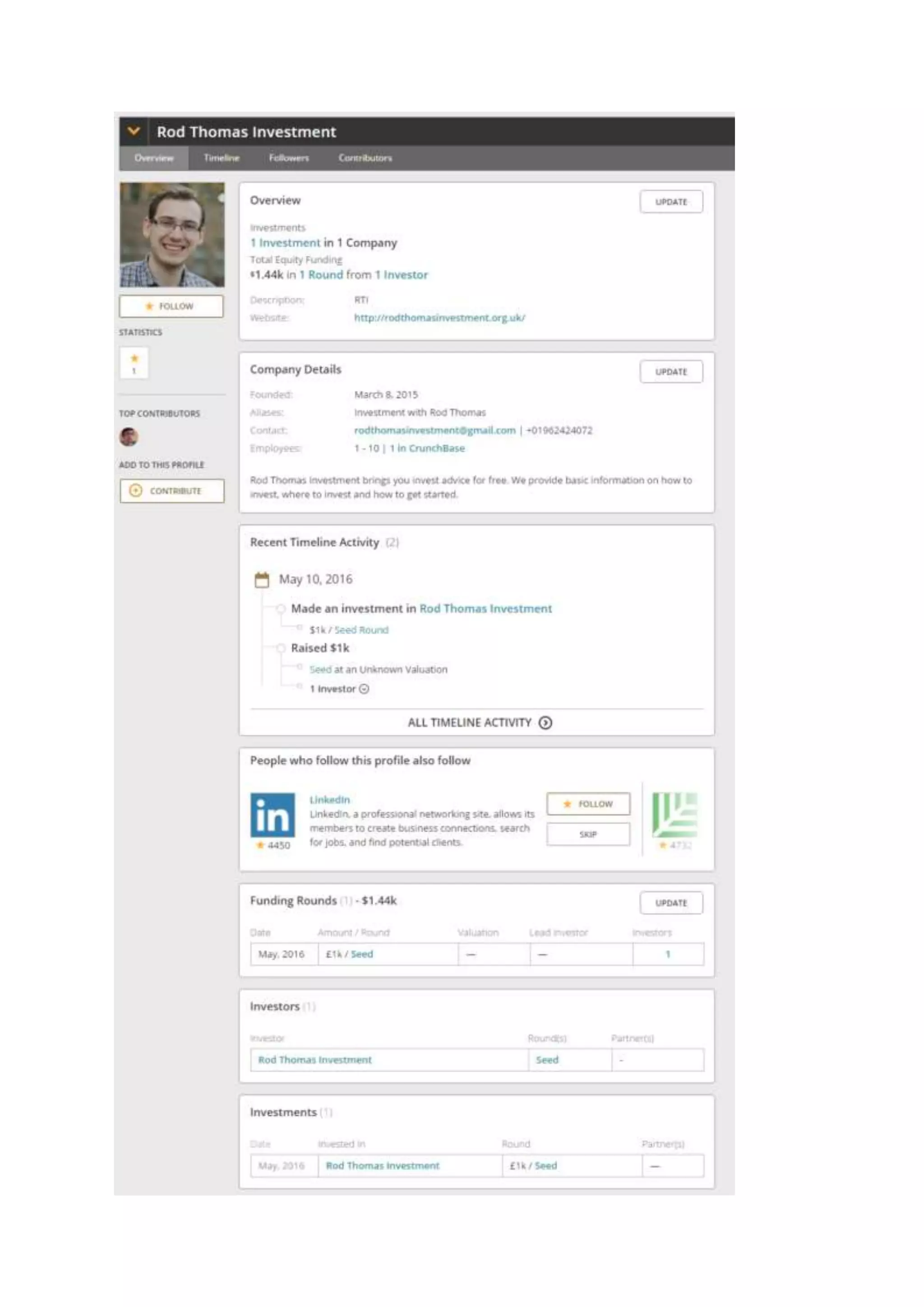Switch to the Followers tab
Viewport: 924px width, 1307px height.
click(x=289, y=158)
